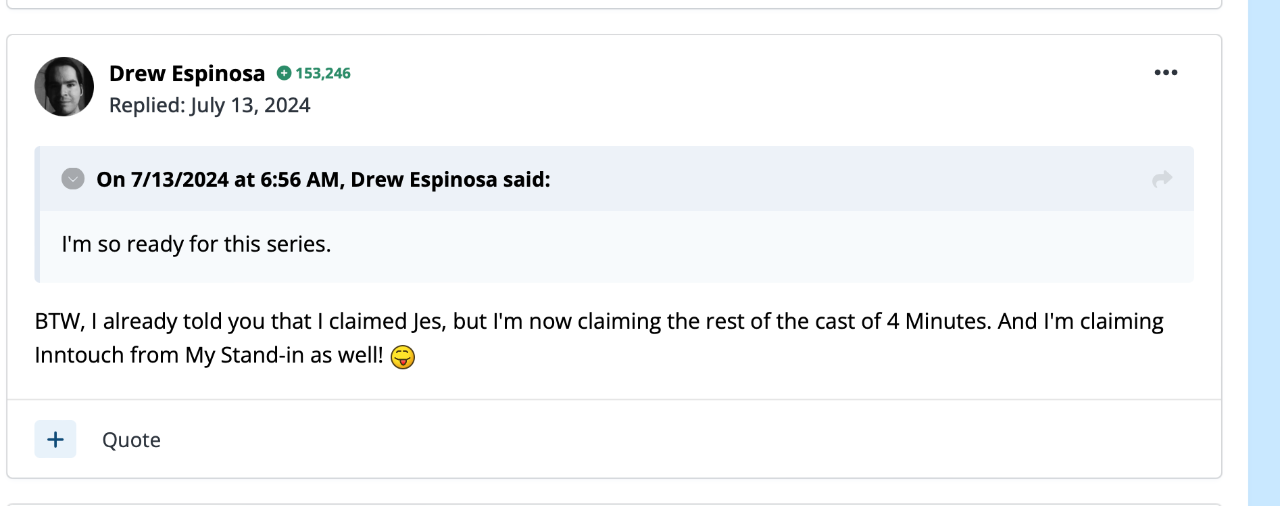This screenshot has height=506, width=1280.
Task: Click the word "claiming" ending first post line
Action: pos(1119,322)
